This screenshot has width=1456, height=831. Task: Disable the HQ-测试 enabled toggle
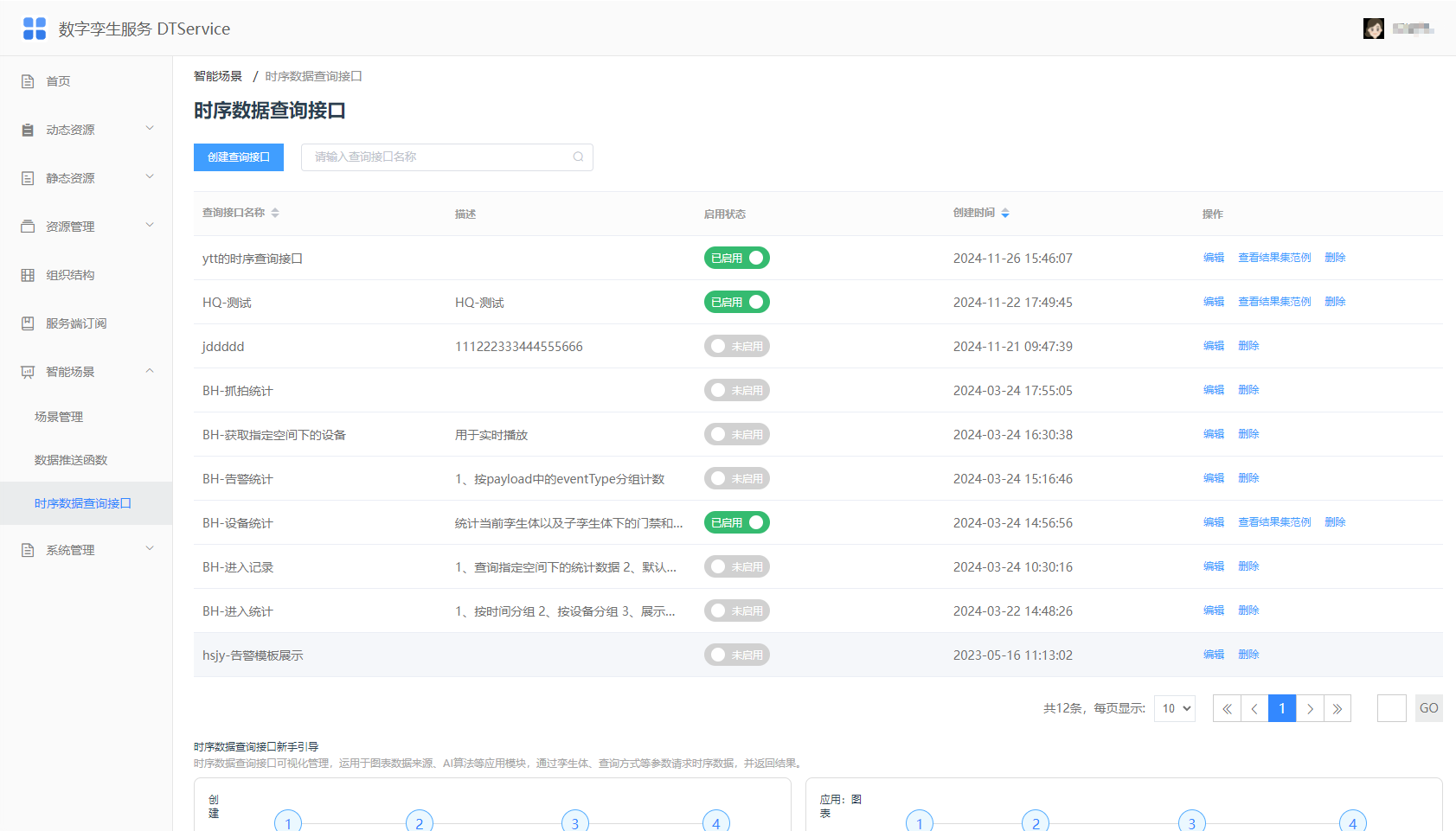(737, 302)
